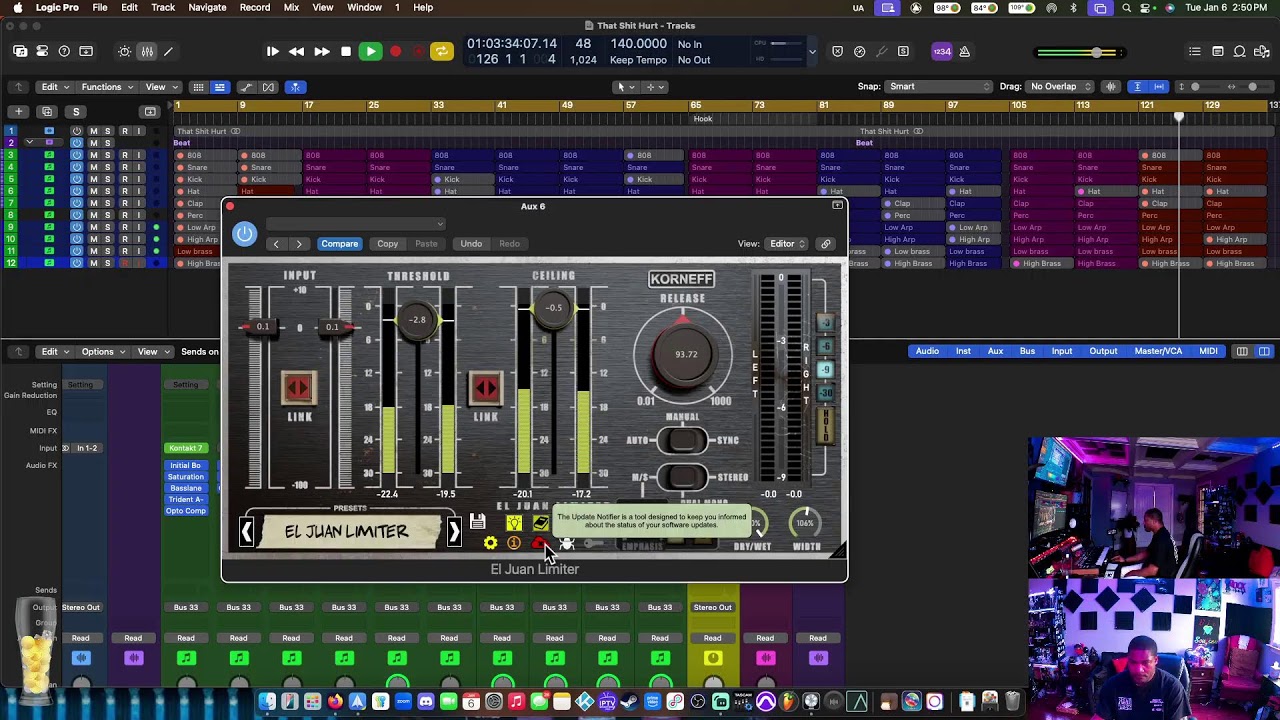Toggle the waveform zoom icon
The width and height of the screenshot is (1280, 720).
tap(1111, 87)
